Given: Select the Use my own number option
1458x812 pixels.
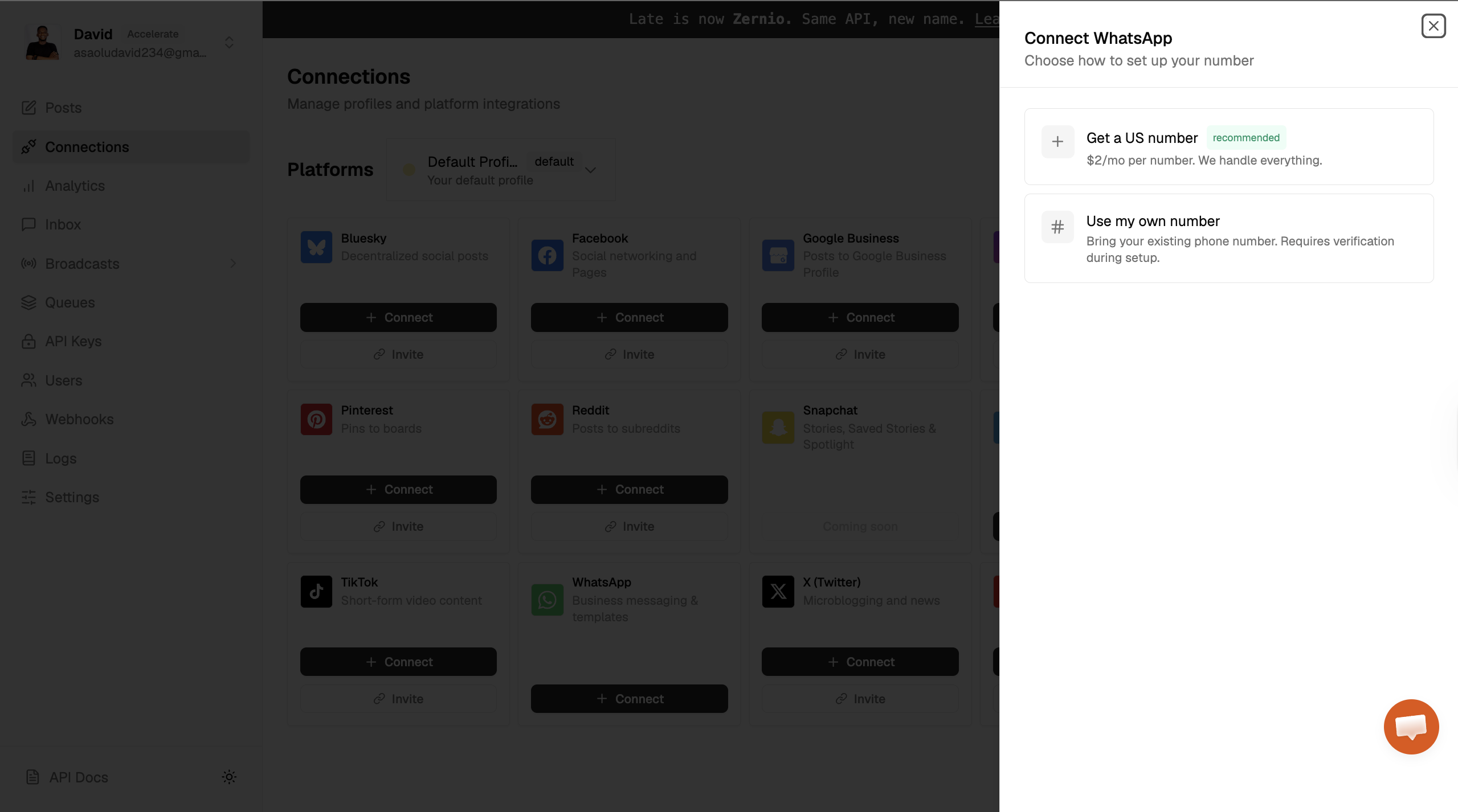Looking at the screenshot, I should [x=1228, y=238].
